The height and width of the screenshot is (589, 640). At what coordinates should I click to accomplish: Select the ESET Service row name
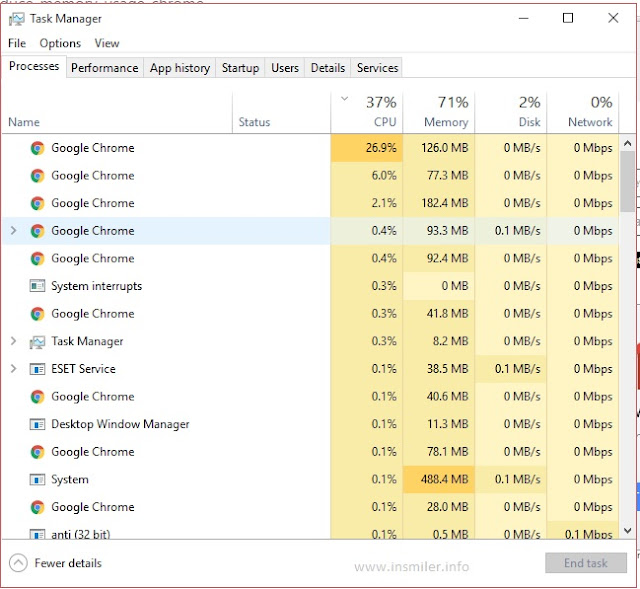[83, 369]
